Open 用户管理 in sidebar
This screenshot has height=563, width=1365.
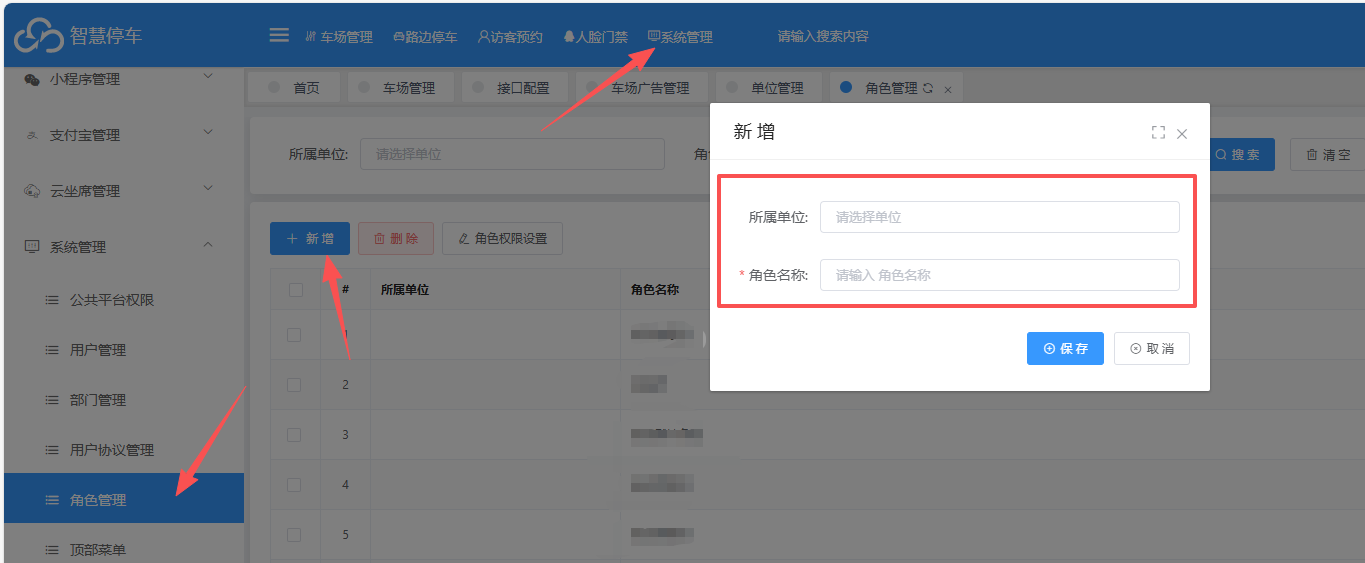124,350
